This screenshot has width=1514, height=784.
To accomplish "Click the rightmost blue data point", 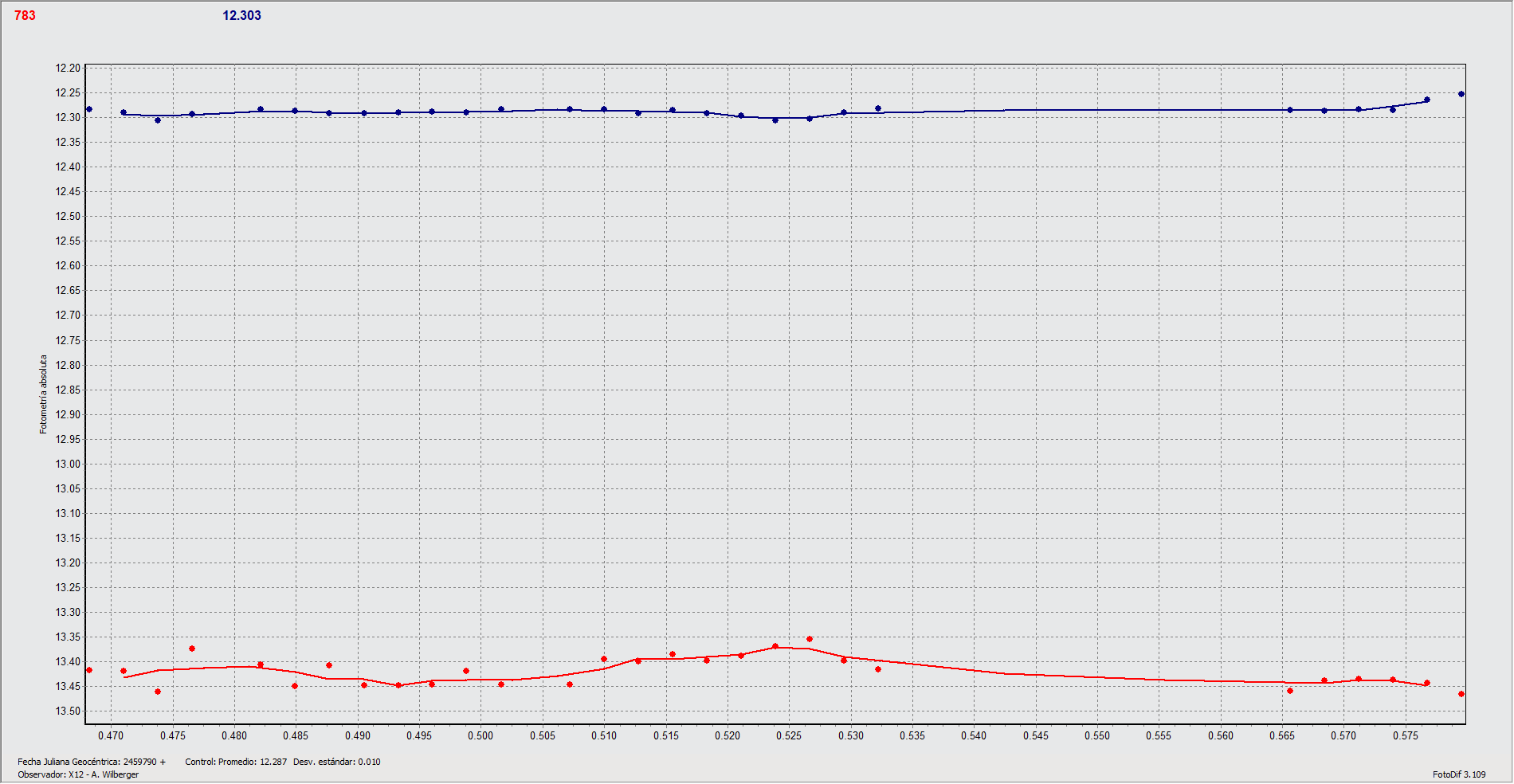I will [x=1461, y=94].
